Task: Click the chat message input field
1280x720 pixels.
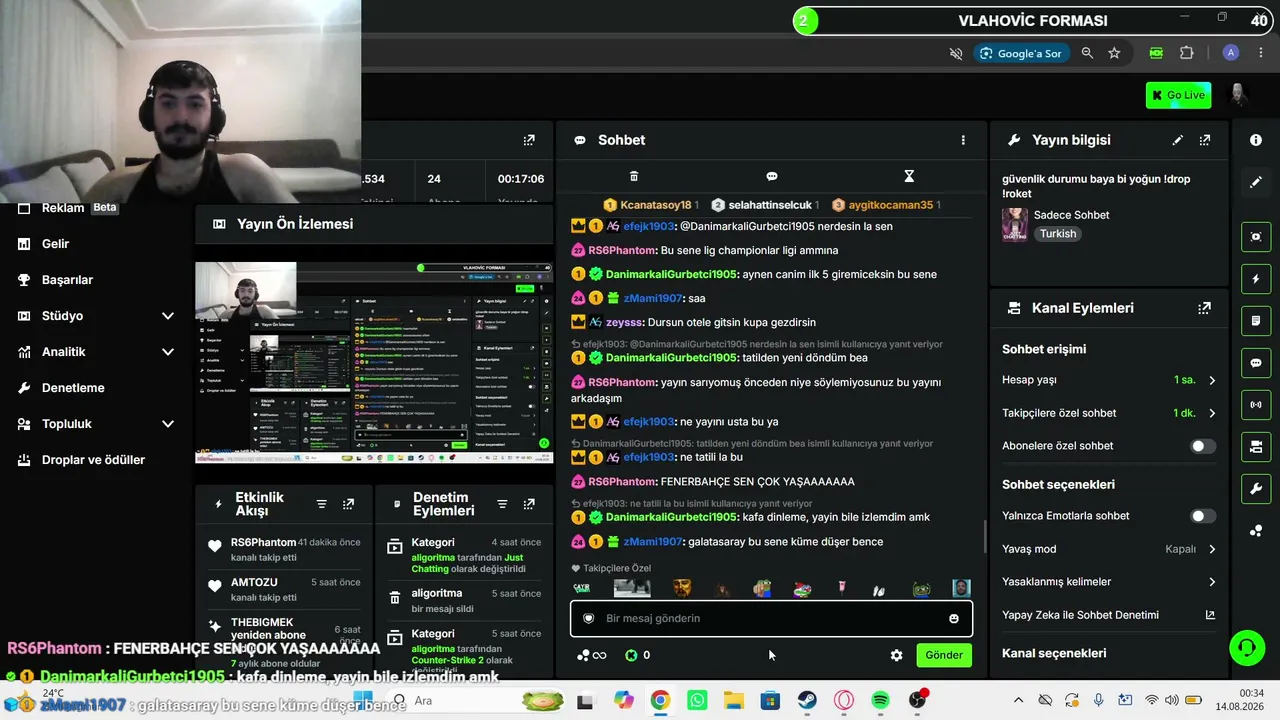Action: pos(771,618)
